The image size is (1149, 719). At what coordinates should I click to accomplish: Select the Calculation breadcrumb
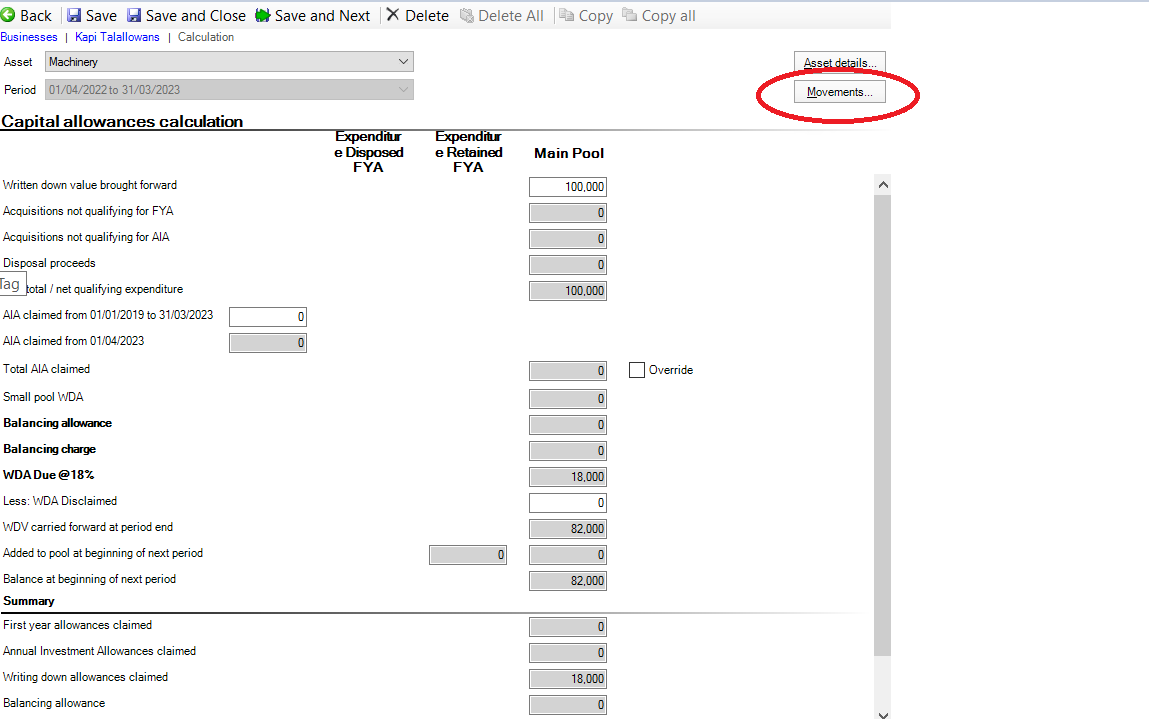(206, 37)
